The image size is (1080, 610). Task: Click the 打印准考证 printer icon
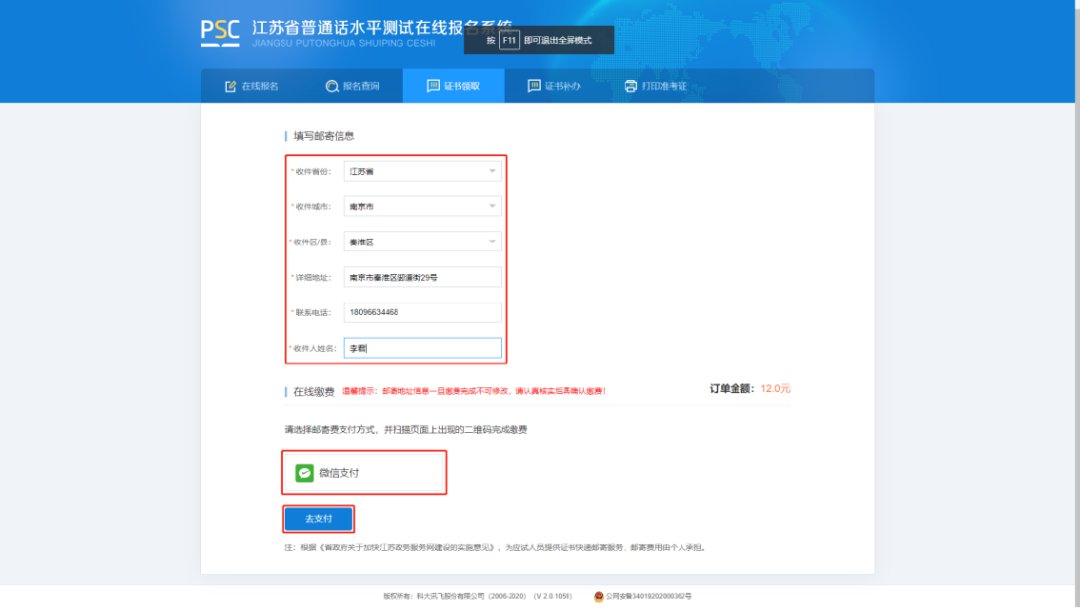pyautogui.click(x=630, y=86)
